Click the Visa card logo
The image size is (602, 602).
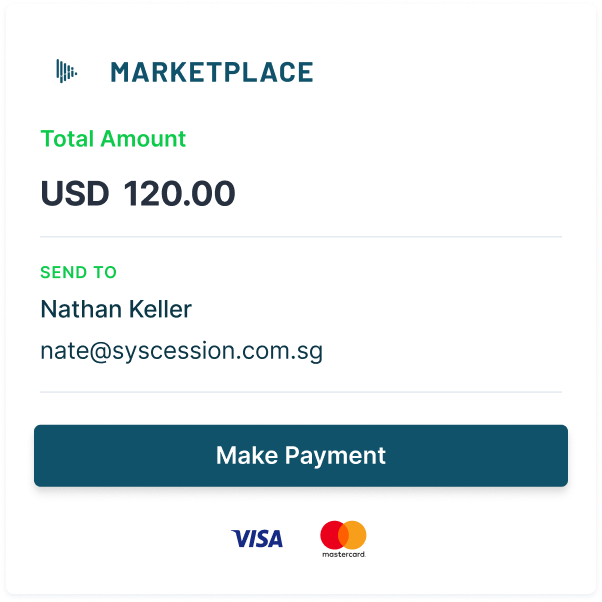point(257,539)
